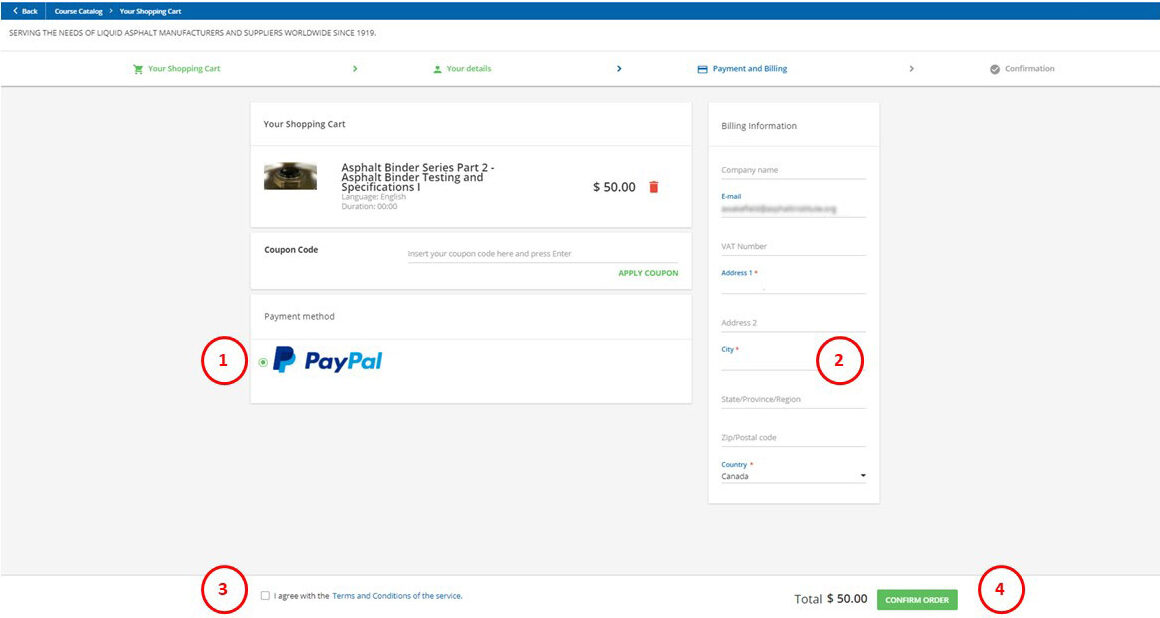Delete course using the red trash icon
Screen dimensions: 1160x618
click(654, 187)
